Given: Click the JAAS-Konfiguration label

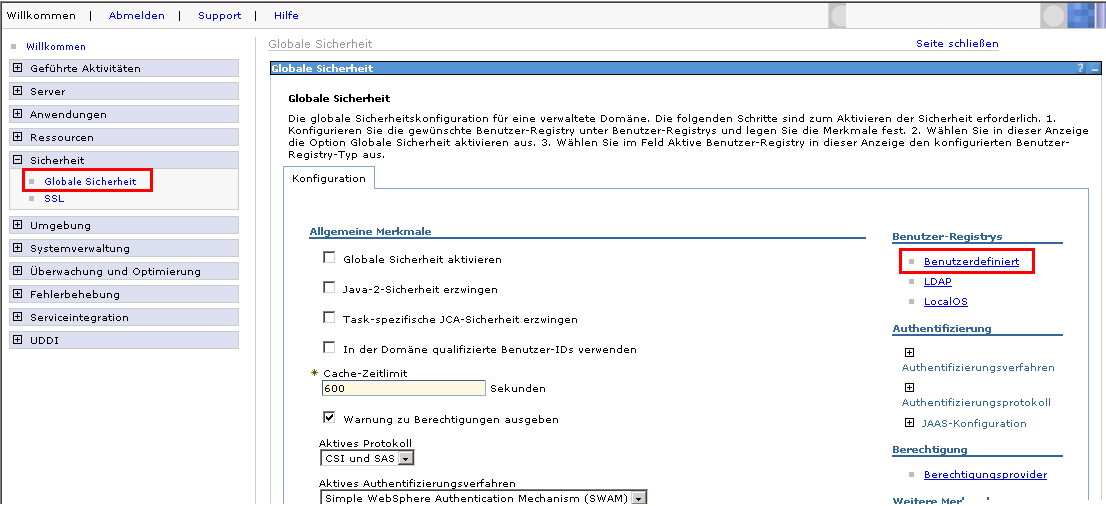Looking at the screenshot, I should coord(974,423).
